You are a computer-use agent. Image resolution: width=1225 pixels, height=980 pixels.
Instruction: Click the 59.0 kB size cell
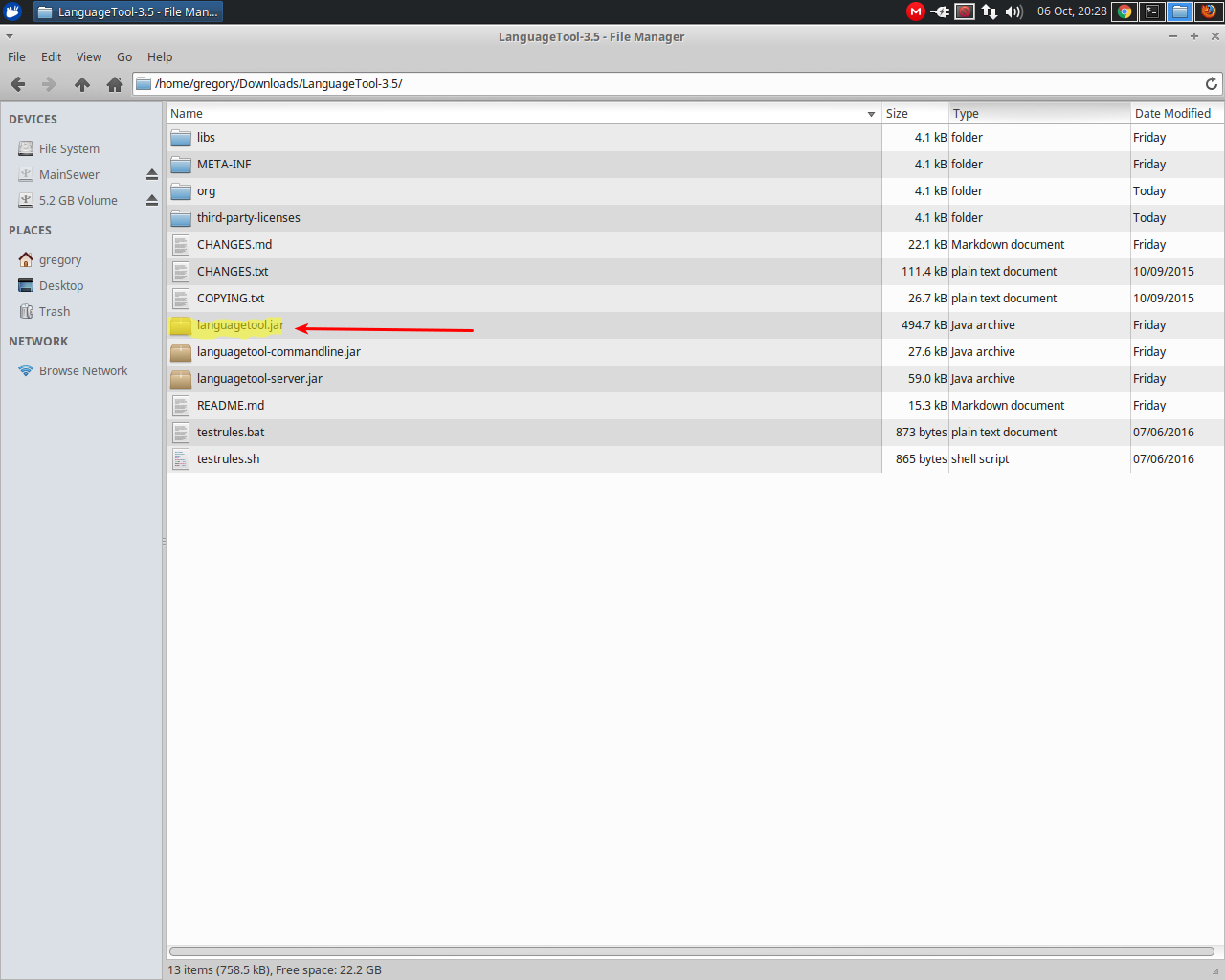pos(927,379)
